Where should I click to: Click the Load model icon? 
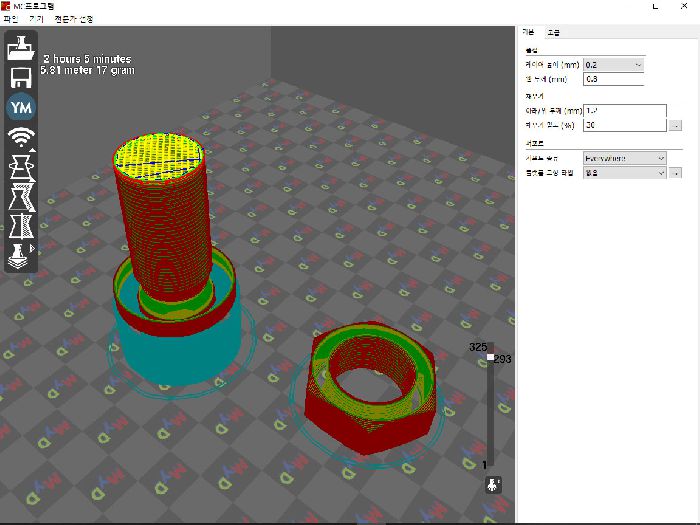click(x=22, y=47)
